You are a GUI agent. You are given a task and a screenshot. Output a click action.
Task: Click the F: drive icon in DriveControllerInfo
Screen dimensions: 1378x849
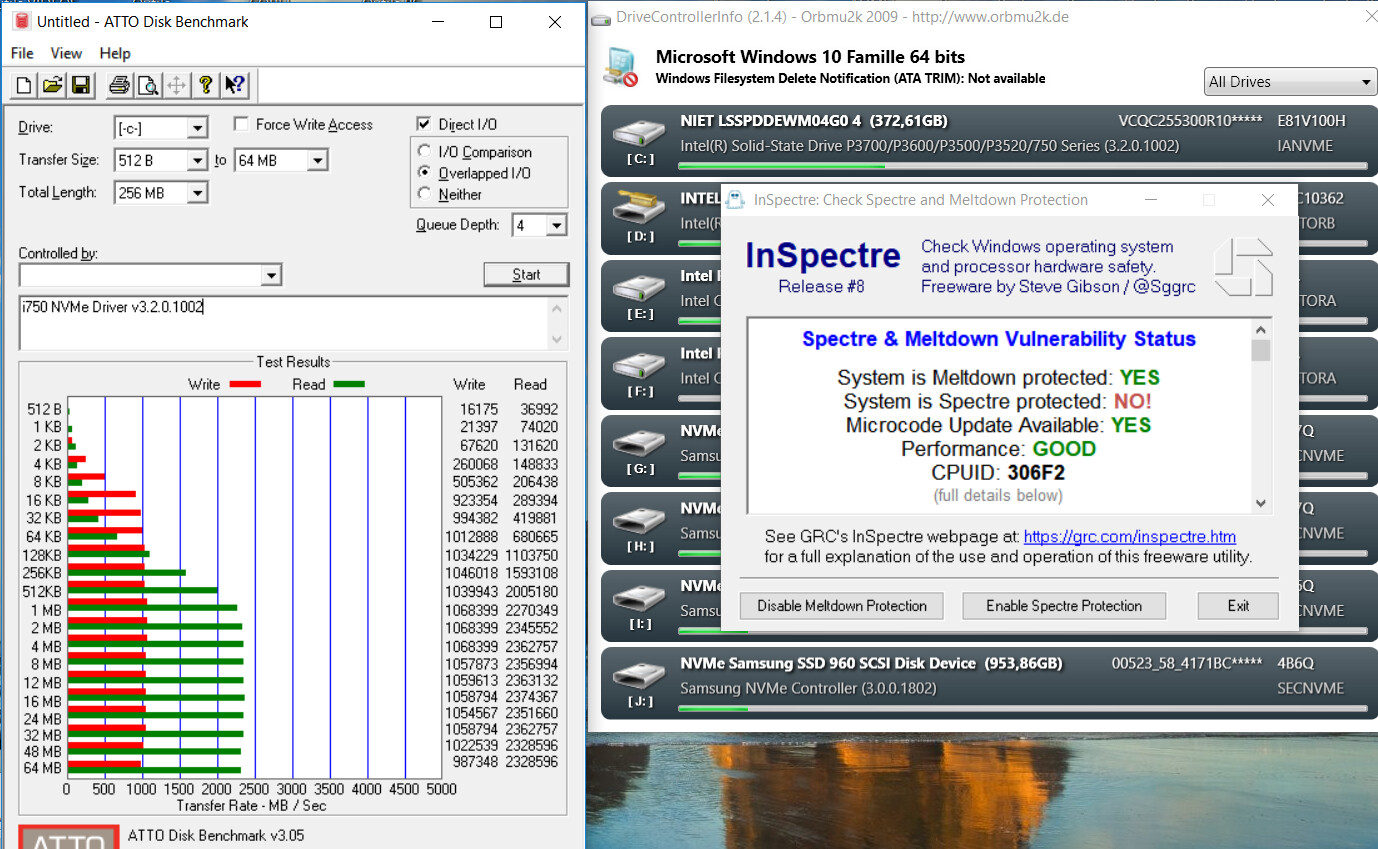[x=638, y=366]
